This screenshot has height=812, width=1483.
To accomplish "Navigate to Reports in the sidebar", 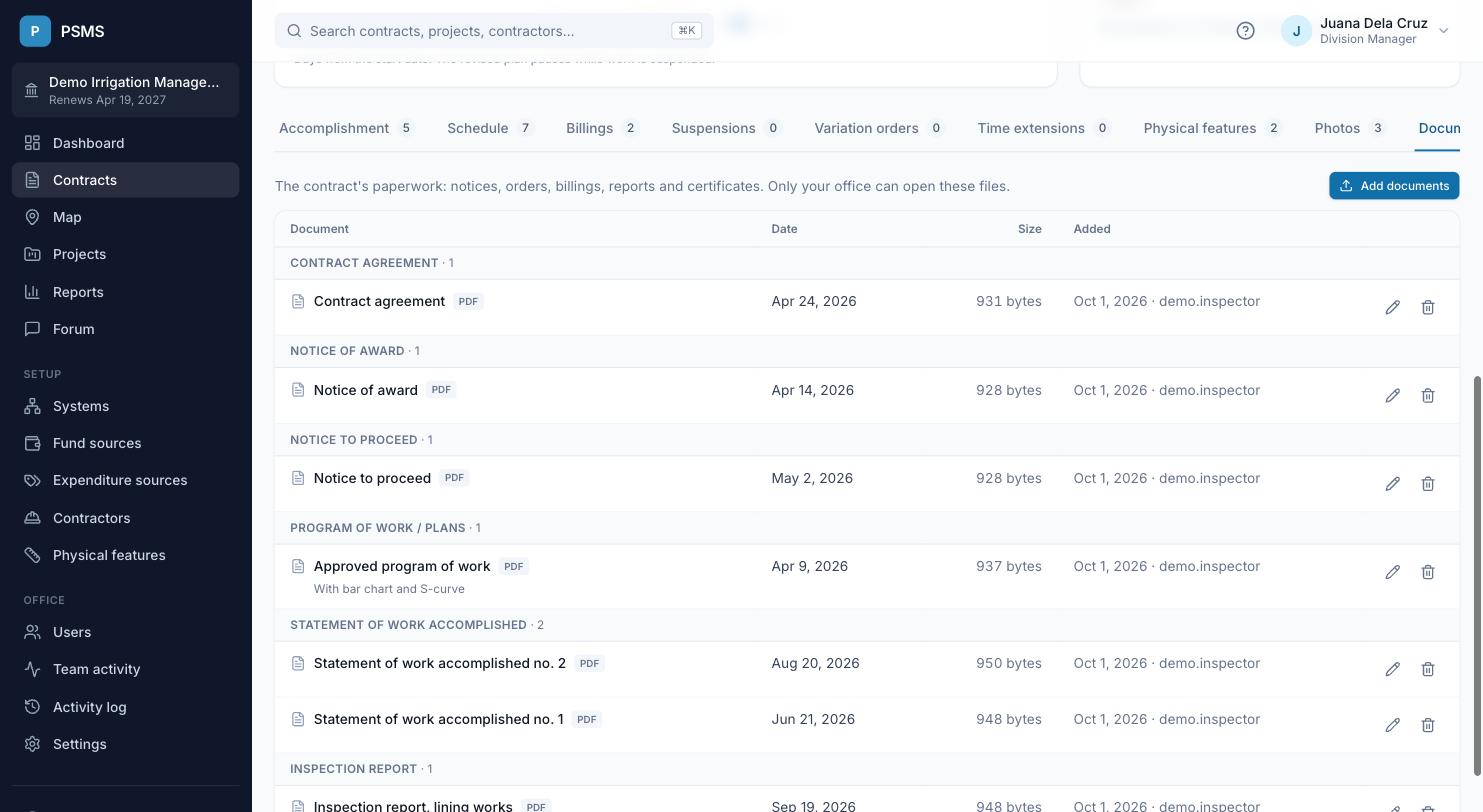I will coord(126,292).
